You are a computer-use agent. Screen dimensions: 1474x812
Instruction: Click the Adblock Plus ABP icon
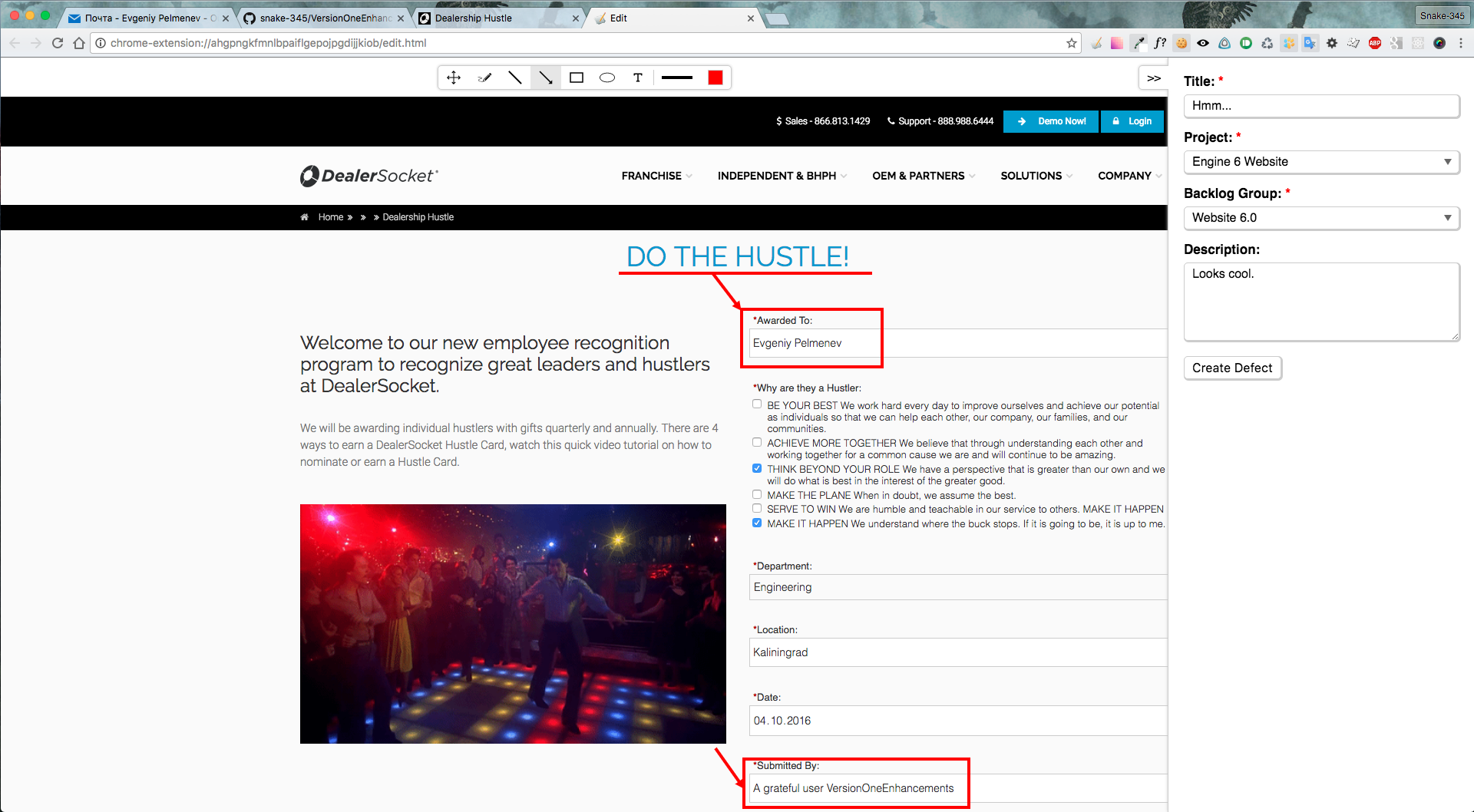click(1375, 43)
